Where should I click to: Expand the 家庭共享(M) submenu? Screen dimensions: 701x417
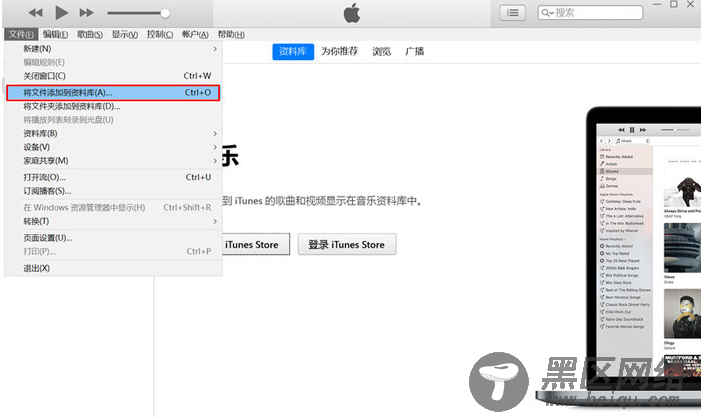click(x=114, y=160)
